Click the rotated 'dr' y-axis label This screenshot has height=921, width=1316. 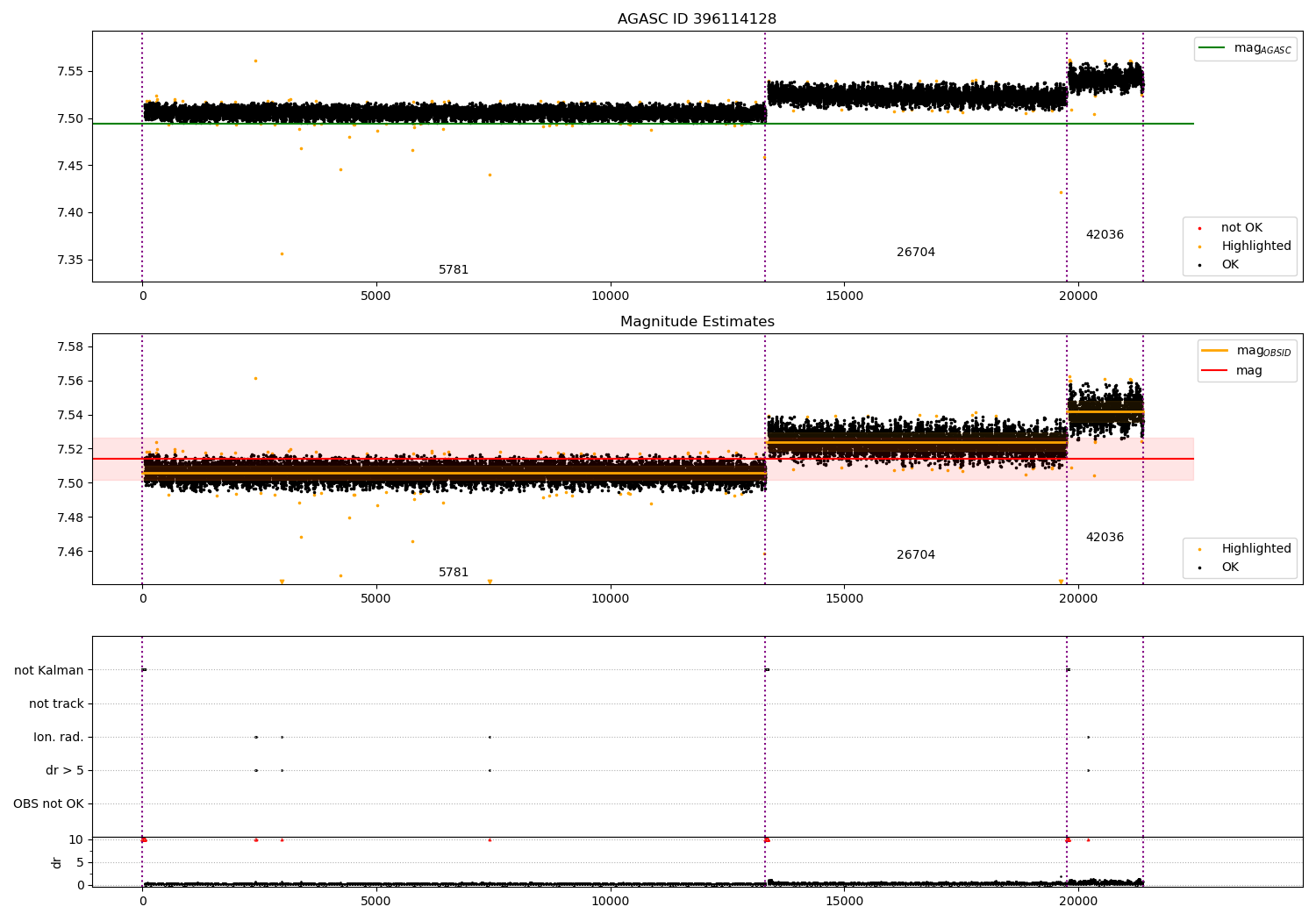coord(57,862)
